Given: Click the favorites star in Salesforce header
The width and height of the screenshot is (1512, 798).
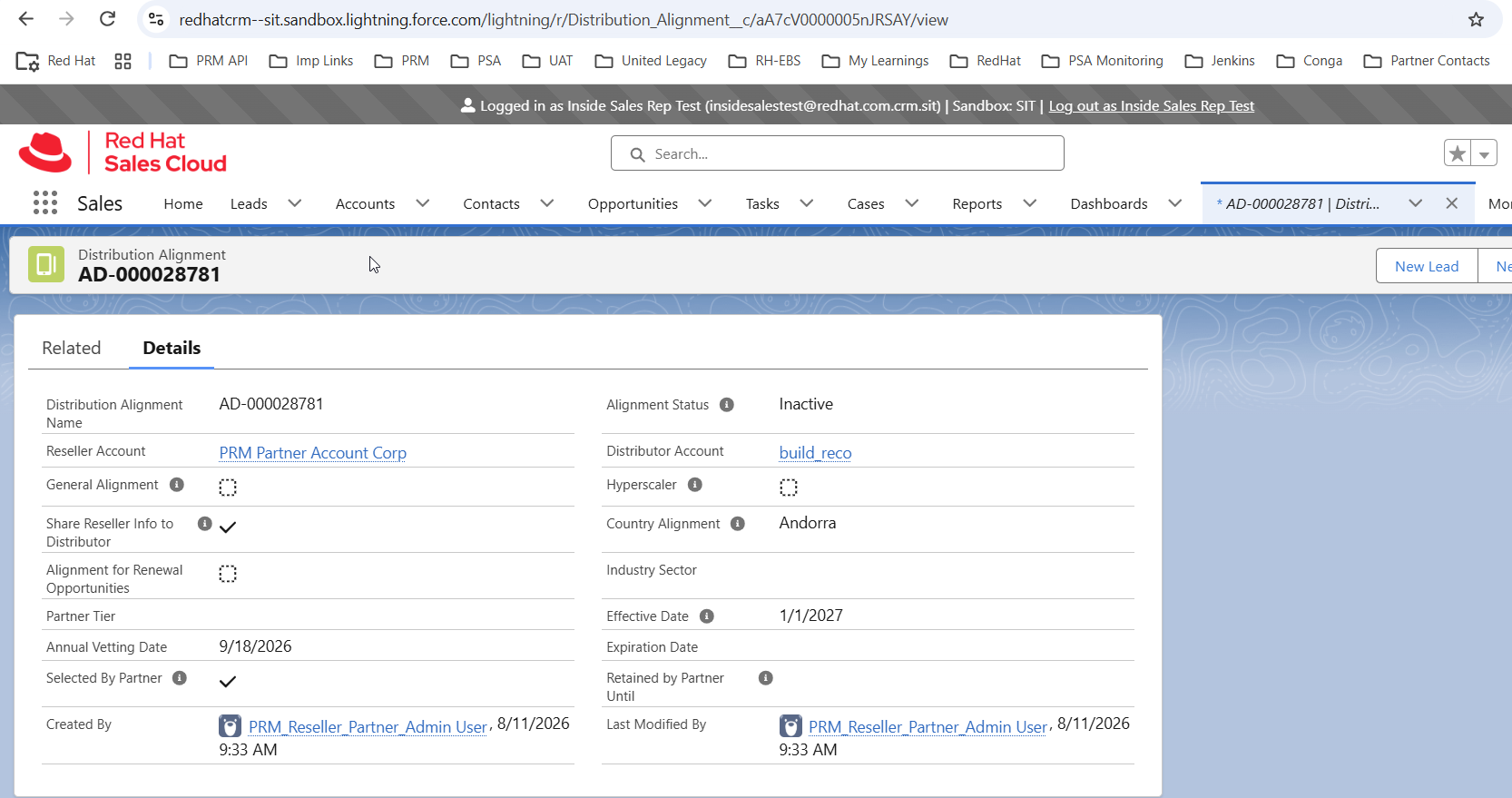Looking at the screenshot, I should point(1458,153).
